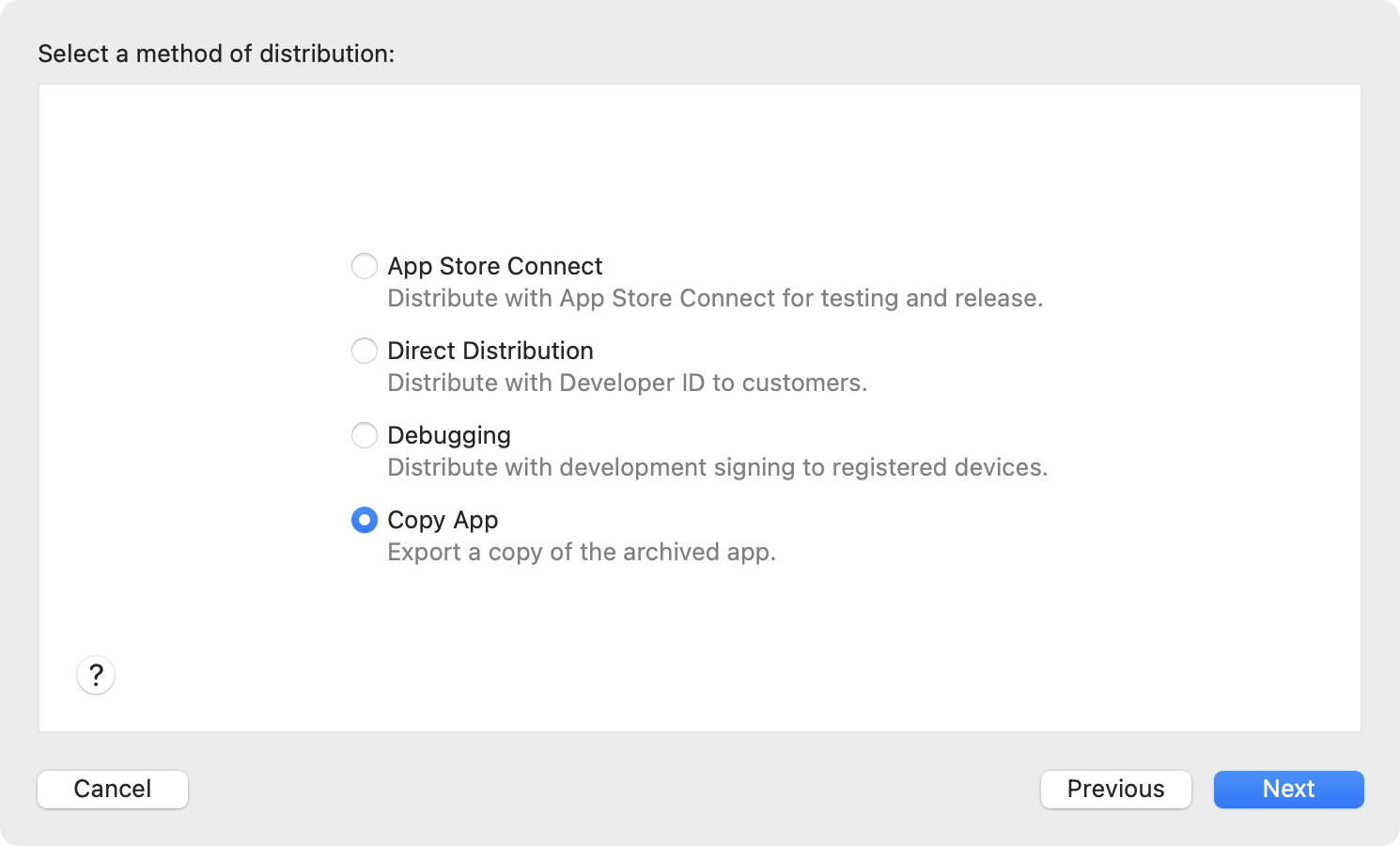Go back to the previous wizard step

[x=1115, y=790]
